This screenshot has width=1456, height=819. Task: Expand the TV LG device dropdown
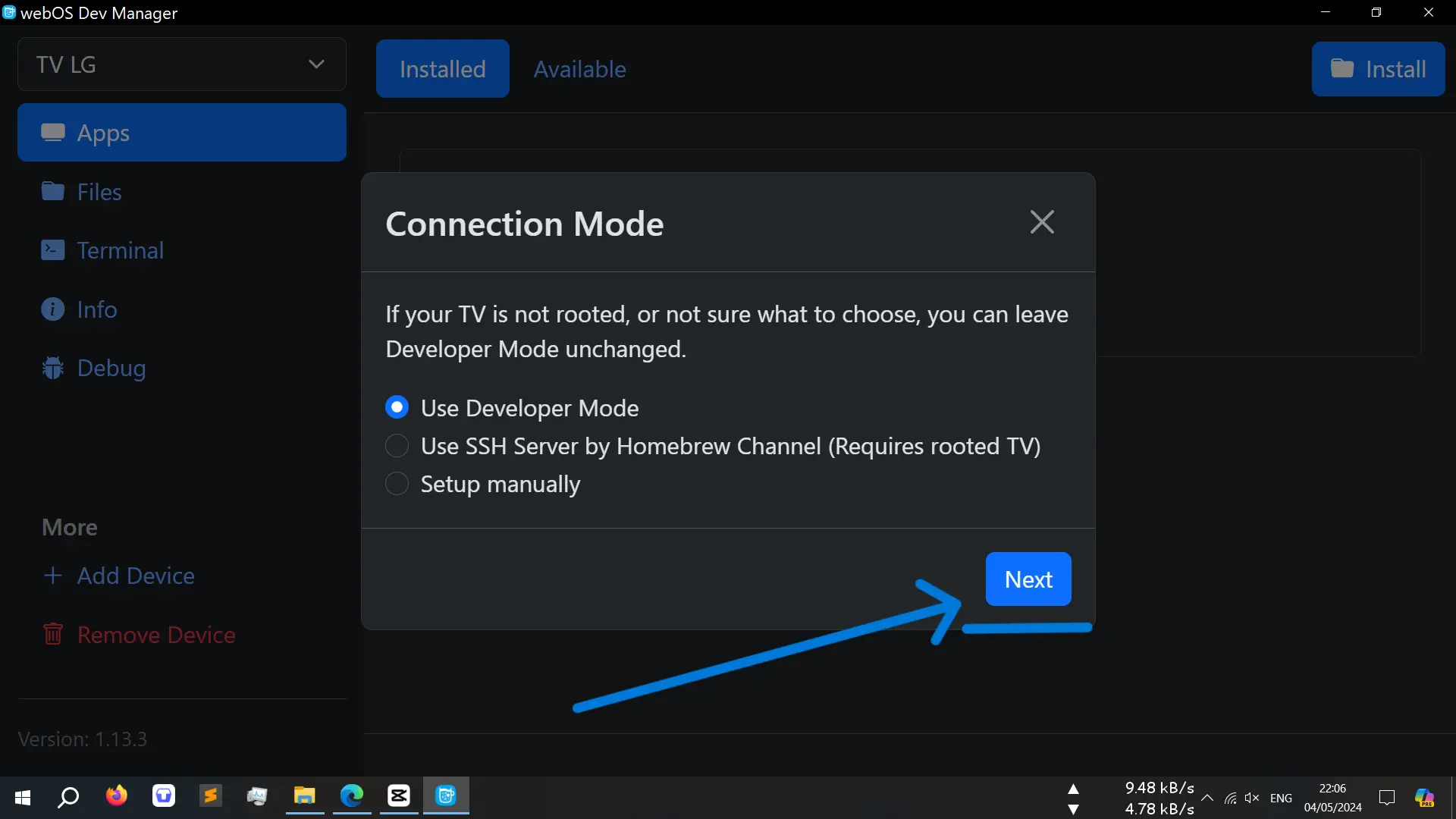point(182,64)
